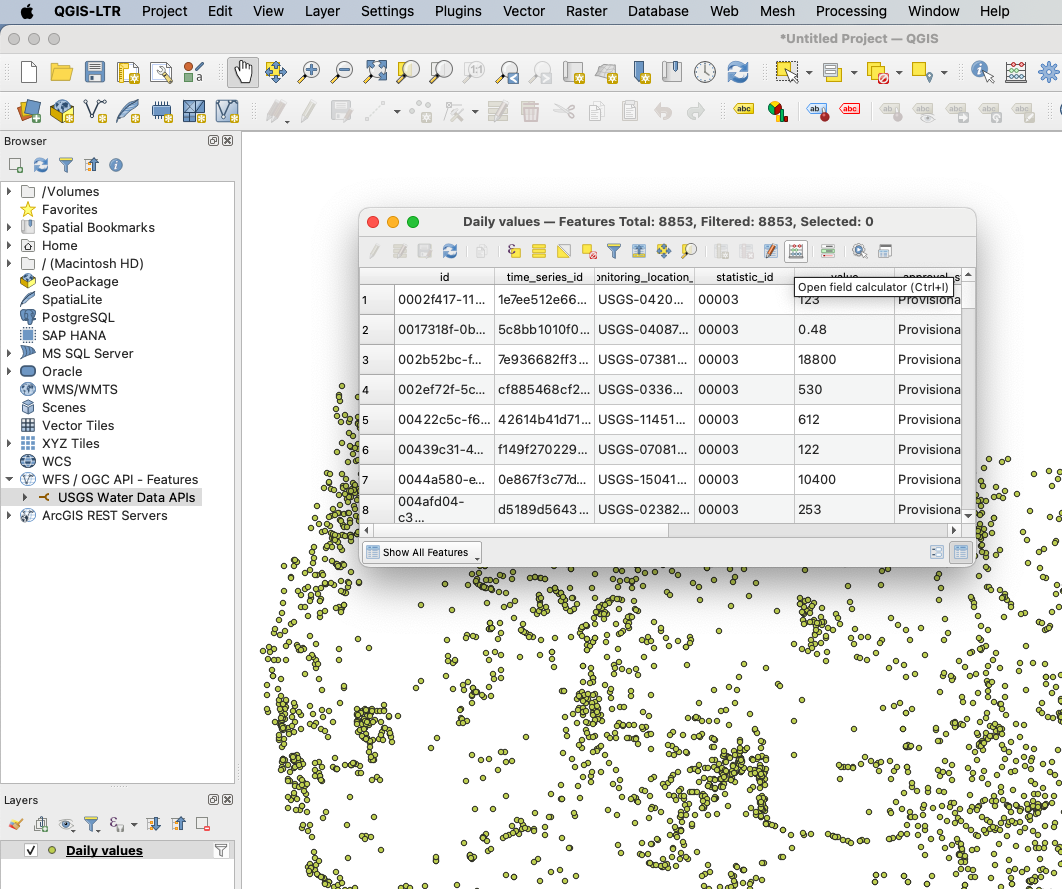Expand the Home node in Browser

tap(9, 245)
